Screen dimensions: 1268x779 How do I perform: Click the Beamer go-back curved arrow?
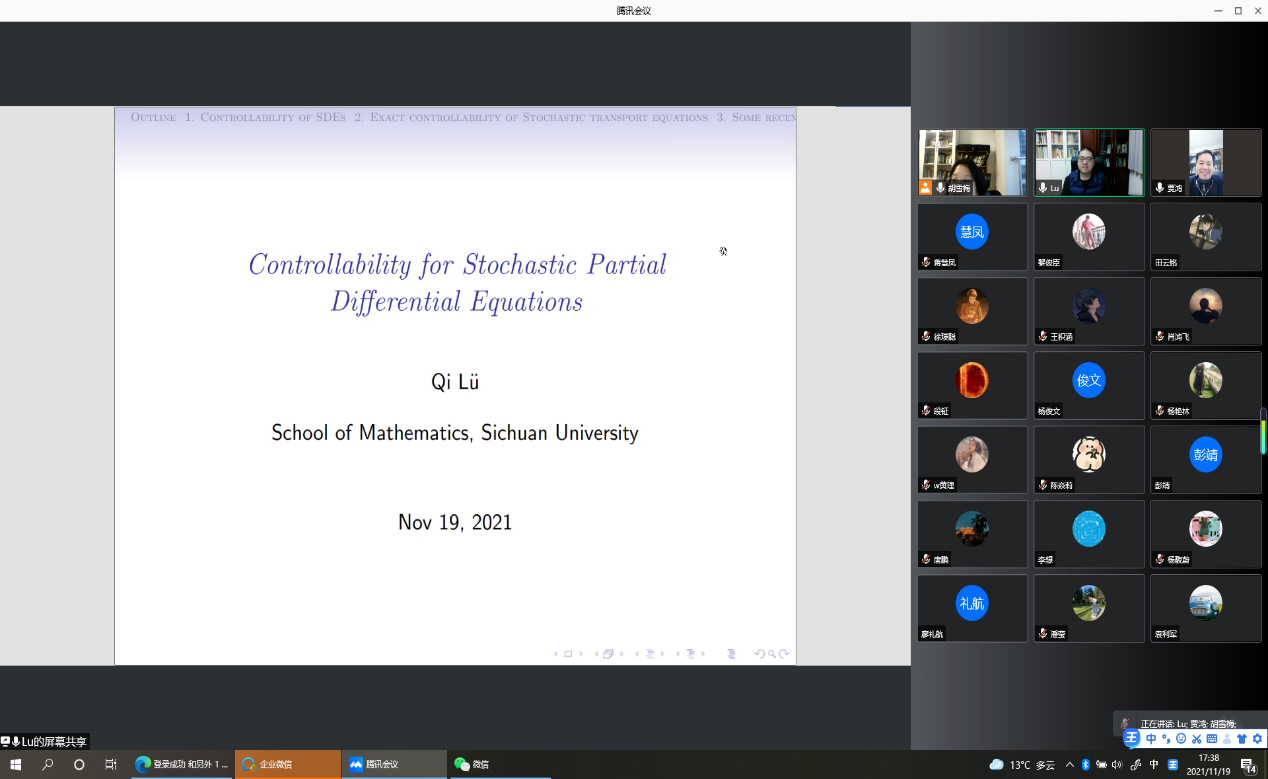tap(759, 654)
